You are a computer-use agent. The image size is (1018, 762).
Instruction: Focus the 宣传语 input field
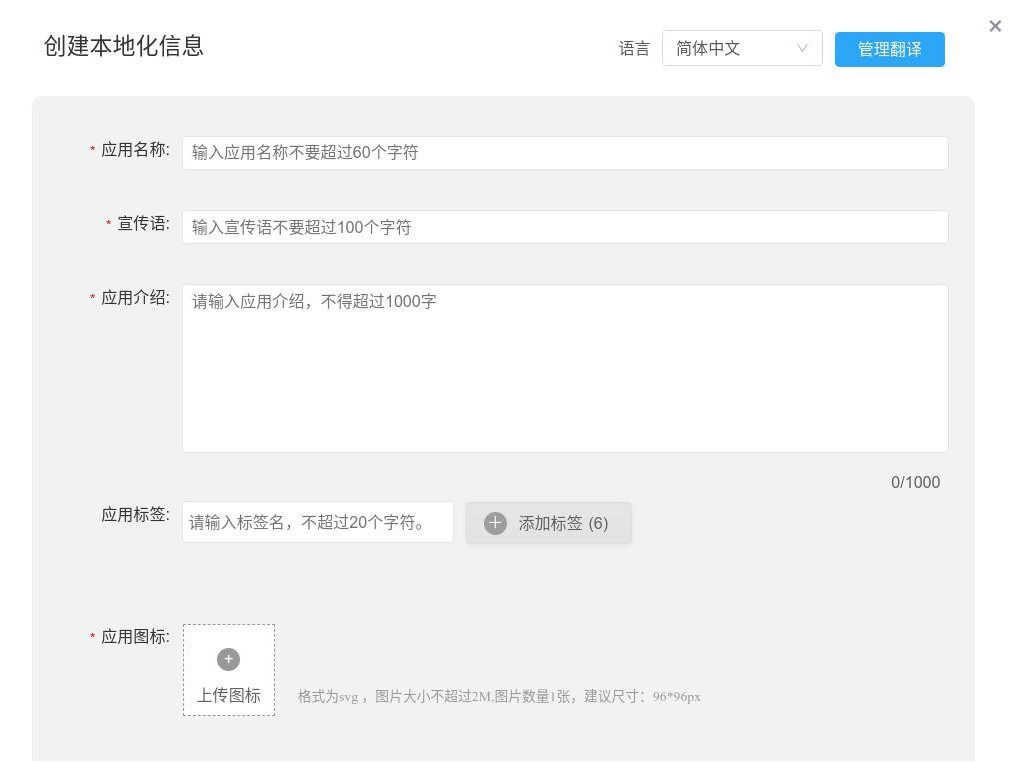565,227
